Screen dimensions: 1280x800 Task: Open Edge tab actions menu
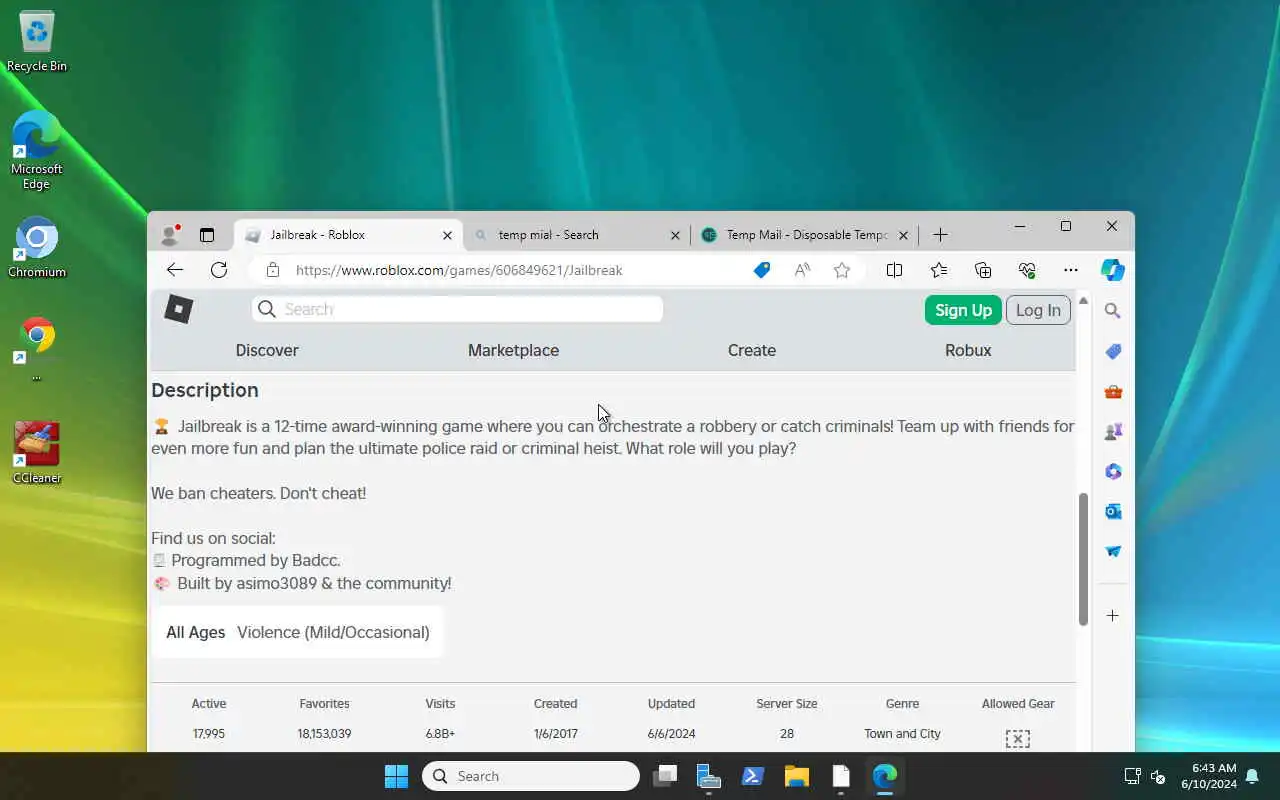[x=207, y=235]
